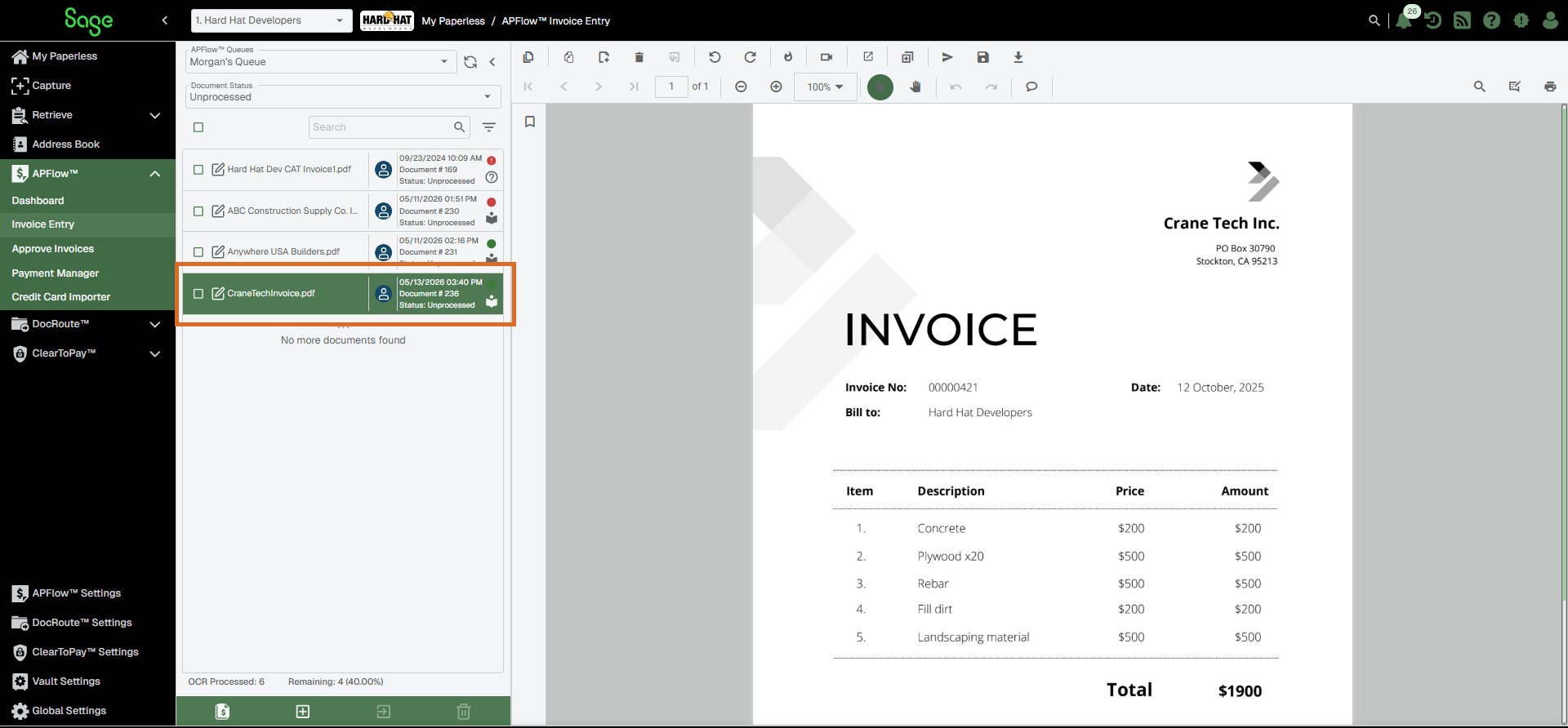
Task: Open Payment Manager
Action: coord(56,273)
